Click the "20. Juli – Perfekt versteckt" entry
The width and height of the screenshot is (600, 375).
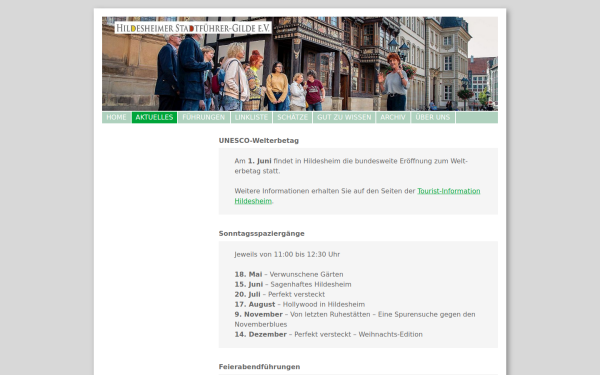click(x=280, y=294)
